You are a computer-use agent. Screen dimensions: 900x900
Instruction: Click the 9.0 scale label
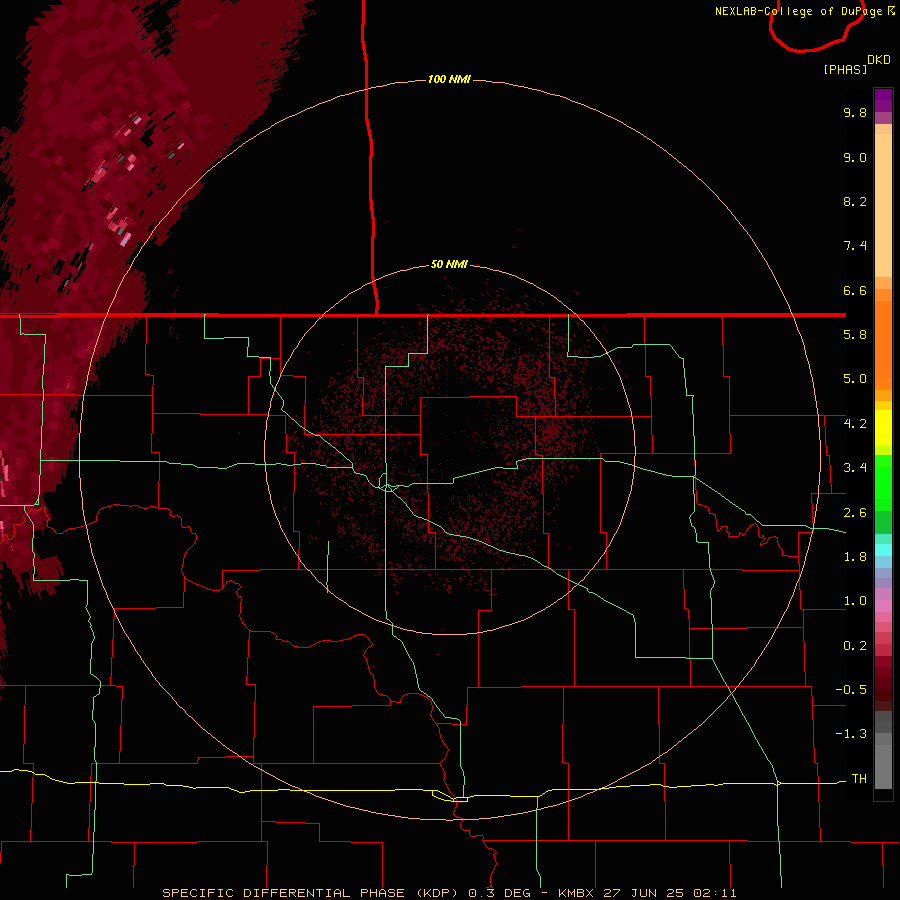coord(855,157)
